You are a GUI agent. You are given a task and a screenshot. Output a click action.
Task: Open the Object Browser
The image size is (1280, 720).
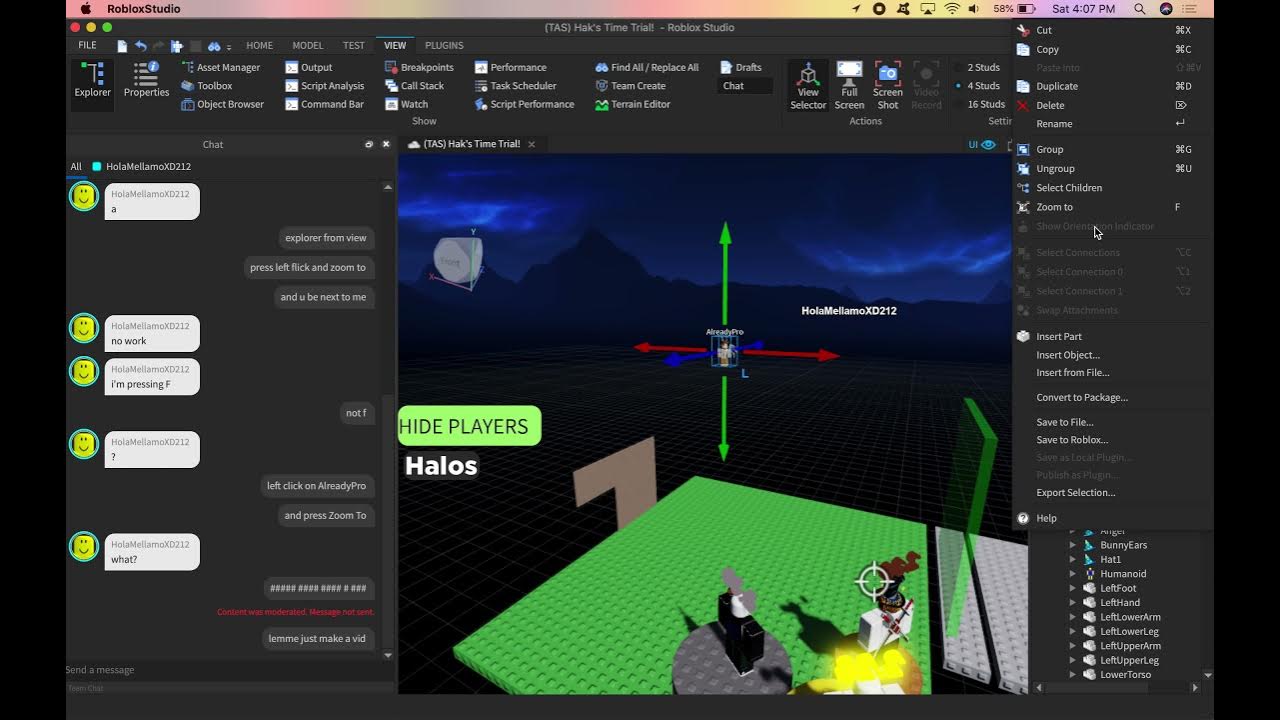(222, 104)
